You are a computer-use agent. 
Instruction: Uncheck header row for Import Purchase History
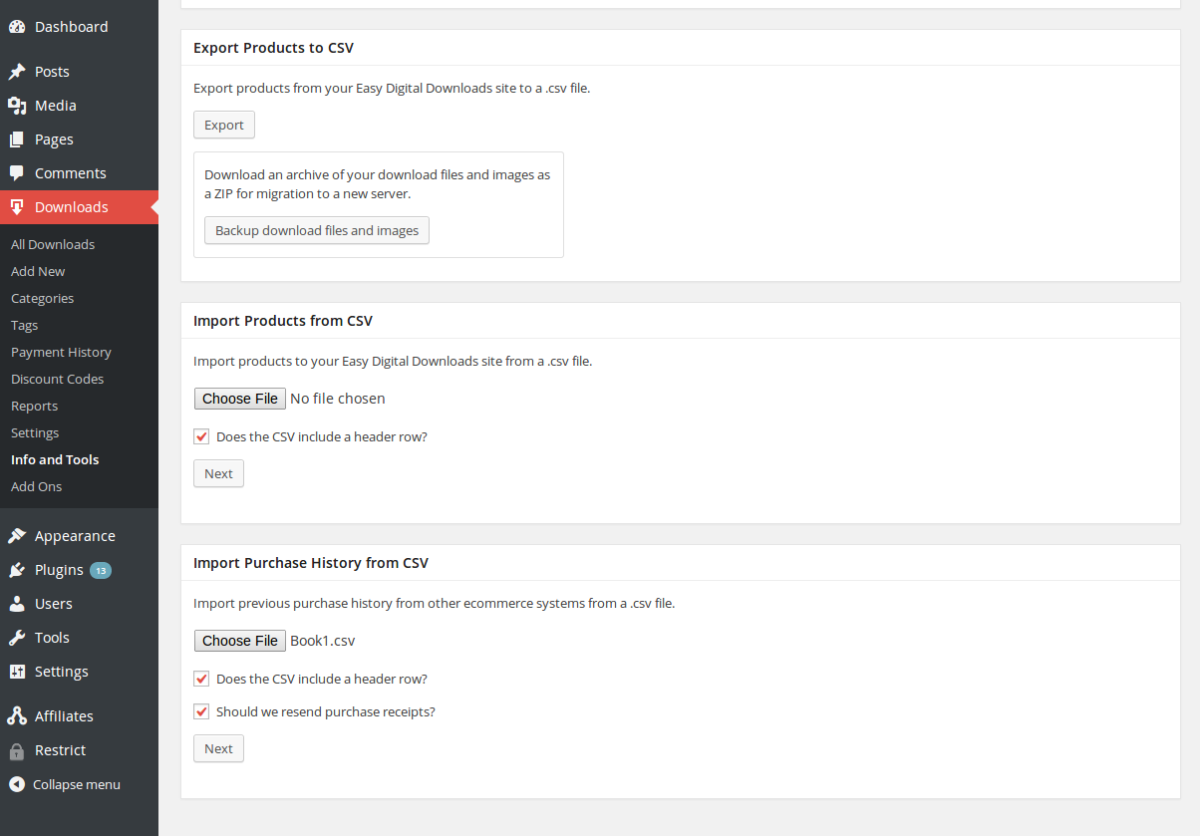pos(201,679)
